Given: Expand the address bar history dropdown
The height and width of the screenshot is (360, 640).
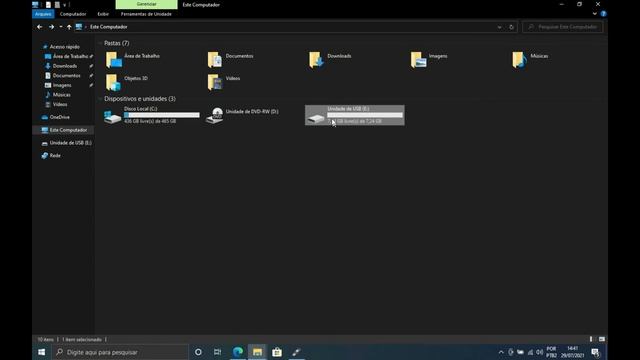Looking at the screenshot, I should click(500, 27).
